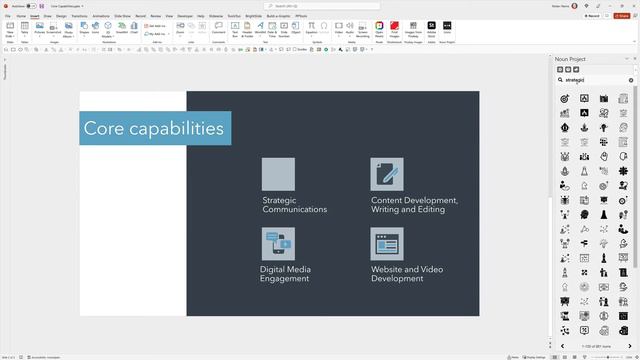Open the Photo Album tool
640x360 pixels.
pyautogui.click(x=69, y=29)
